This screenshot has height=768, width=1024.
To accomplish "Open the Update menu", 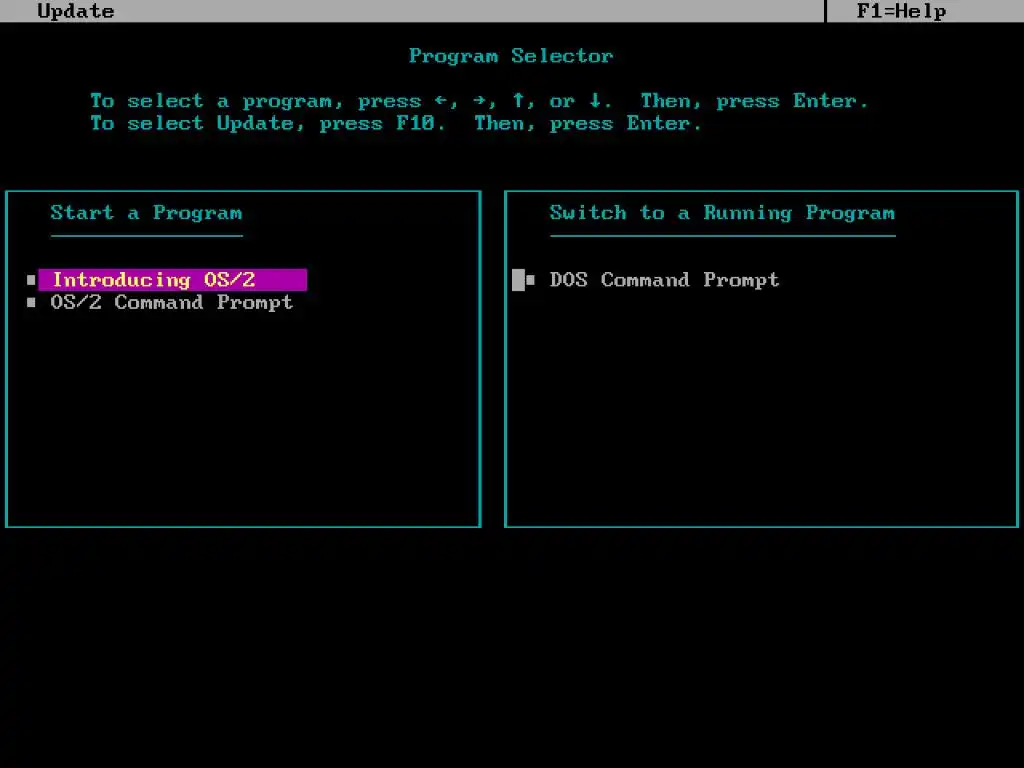I will [76, 11].
